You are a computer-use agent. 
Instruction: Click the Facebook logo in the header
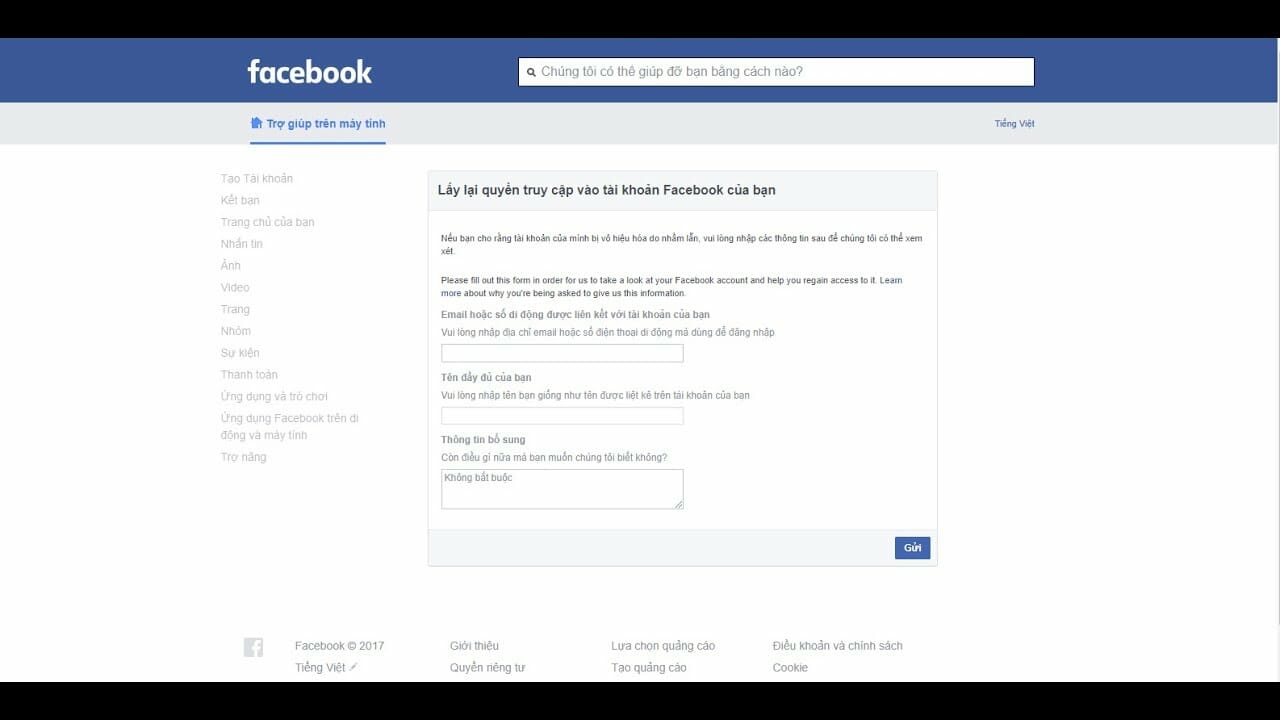click(309, 72)
